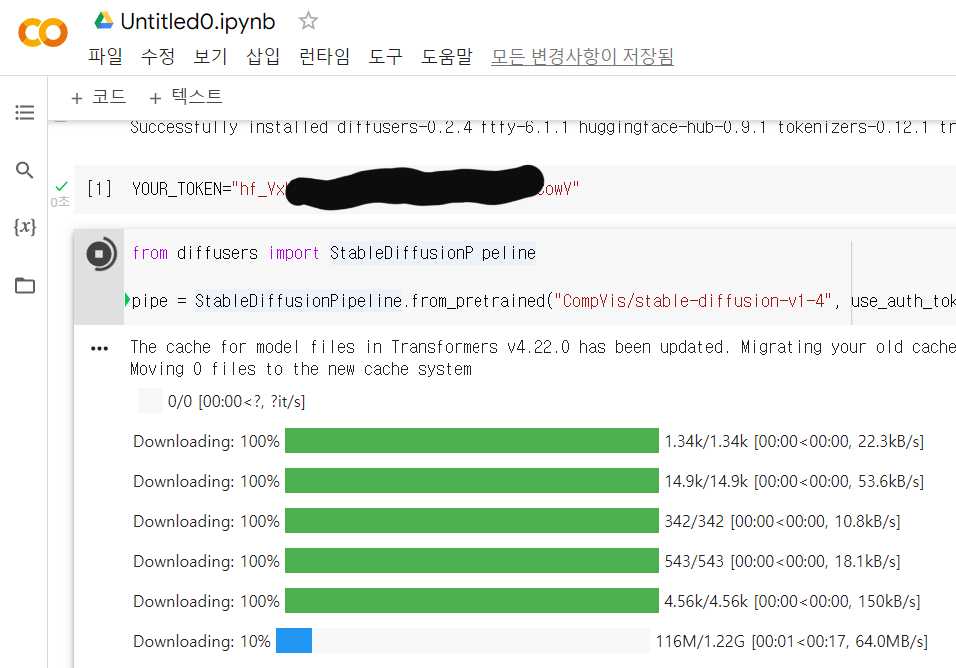
Task: Add a code cell with + 코드
Action: coord(98,97)
